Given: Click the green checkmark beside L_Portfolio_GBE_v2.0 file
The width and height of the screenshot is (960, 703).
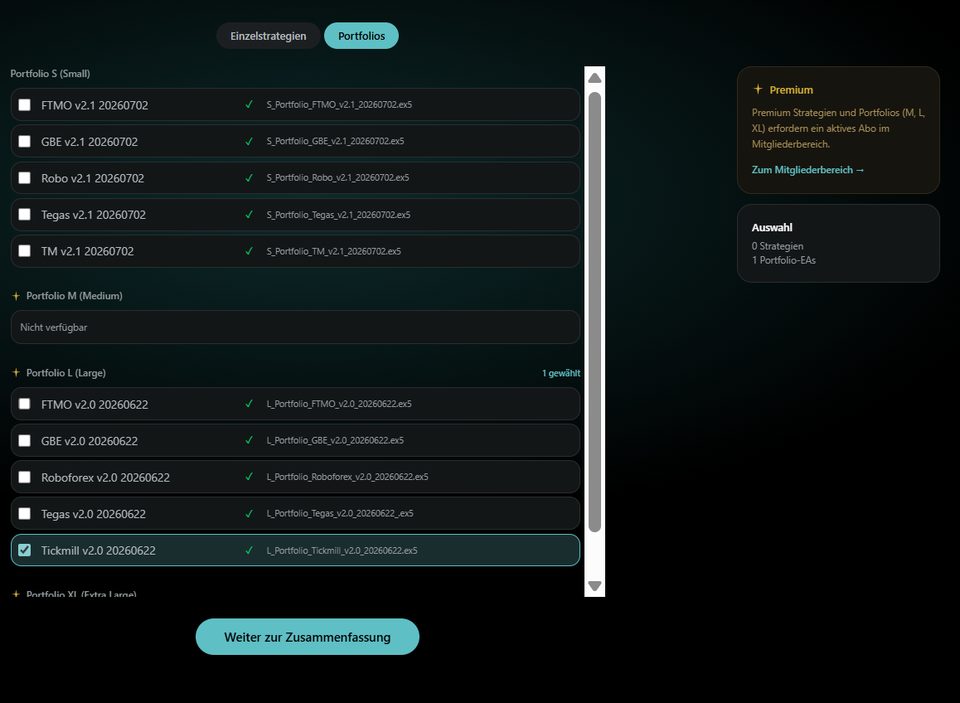Looking at the screenshot, I should 249,440.
